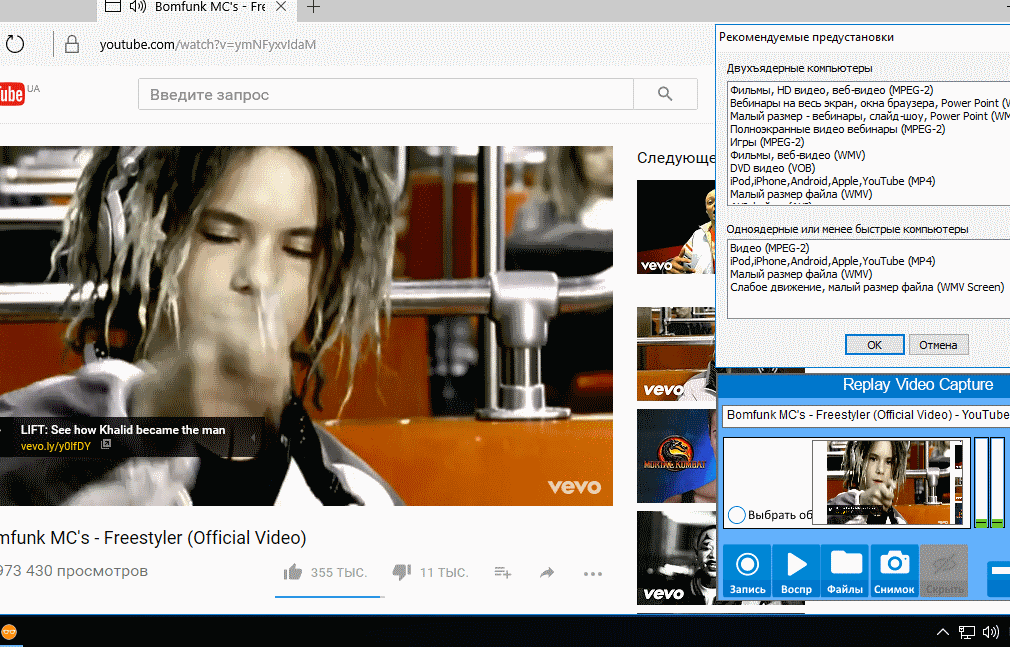Screen dimensions: 1010x647
Task: Refresh the browser page
Action: pos(15,44)
